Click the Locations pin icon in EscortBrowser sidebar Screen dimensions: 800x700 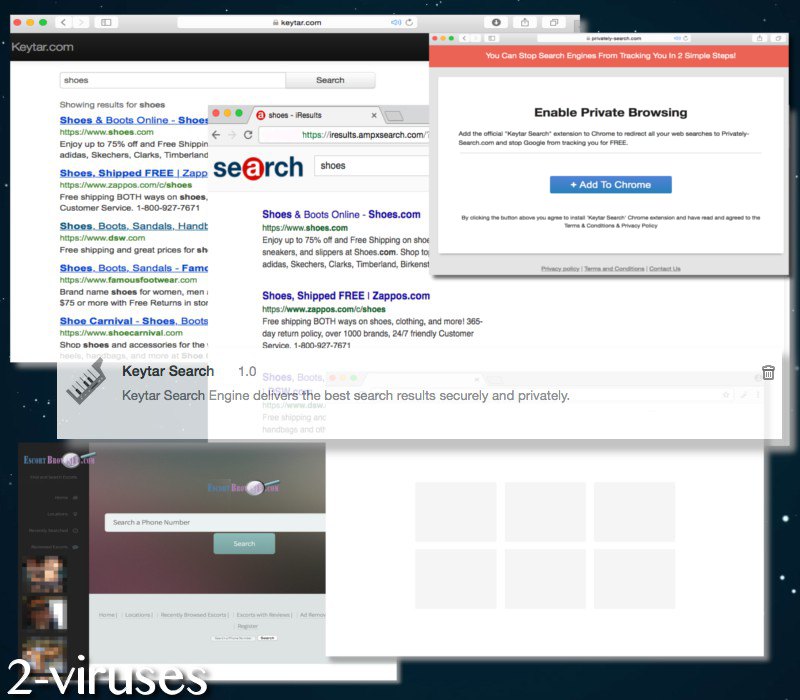[75, 514]
